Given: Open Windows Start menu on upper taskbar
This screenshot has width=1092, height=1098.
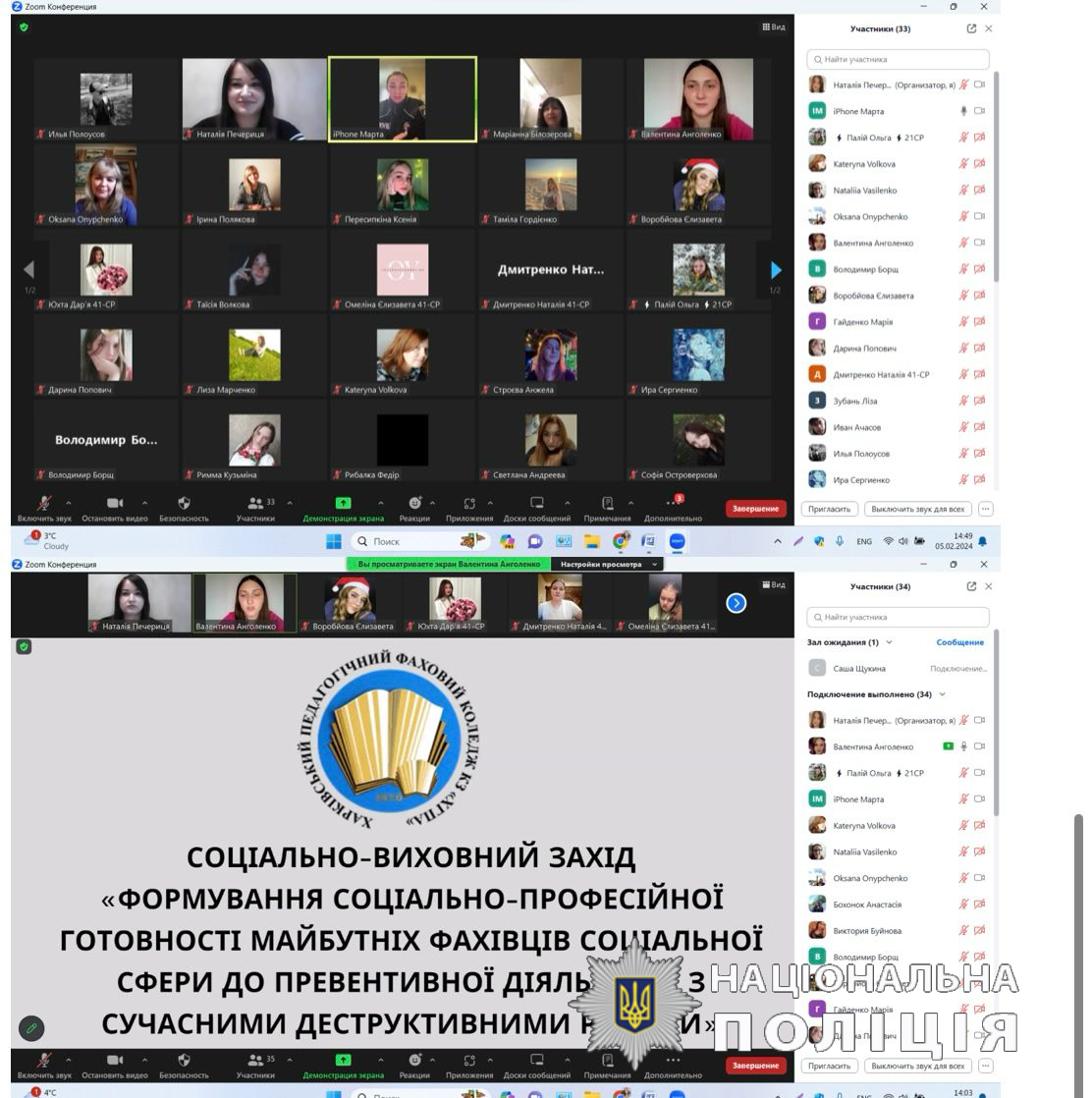Looking at the screenshot, I should (x=334, y=541).
